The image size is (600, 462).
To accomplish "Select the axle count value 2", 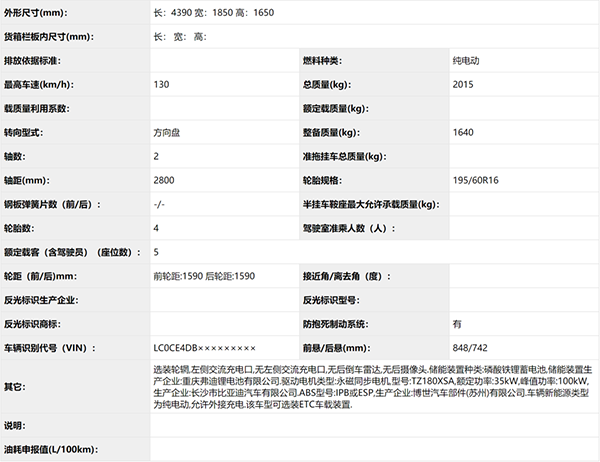I will tap(156, 157).
